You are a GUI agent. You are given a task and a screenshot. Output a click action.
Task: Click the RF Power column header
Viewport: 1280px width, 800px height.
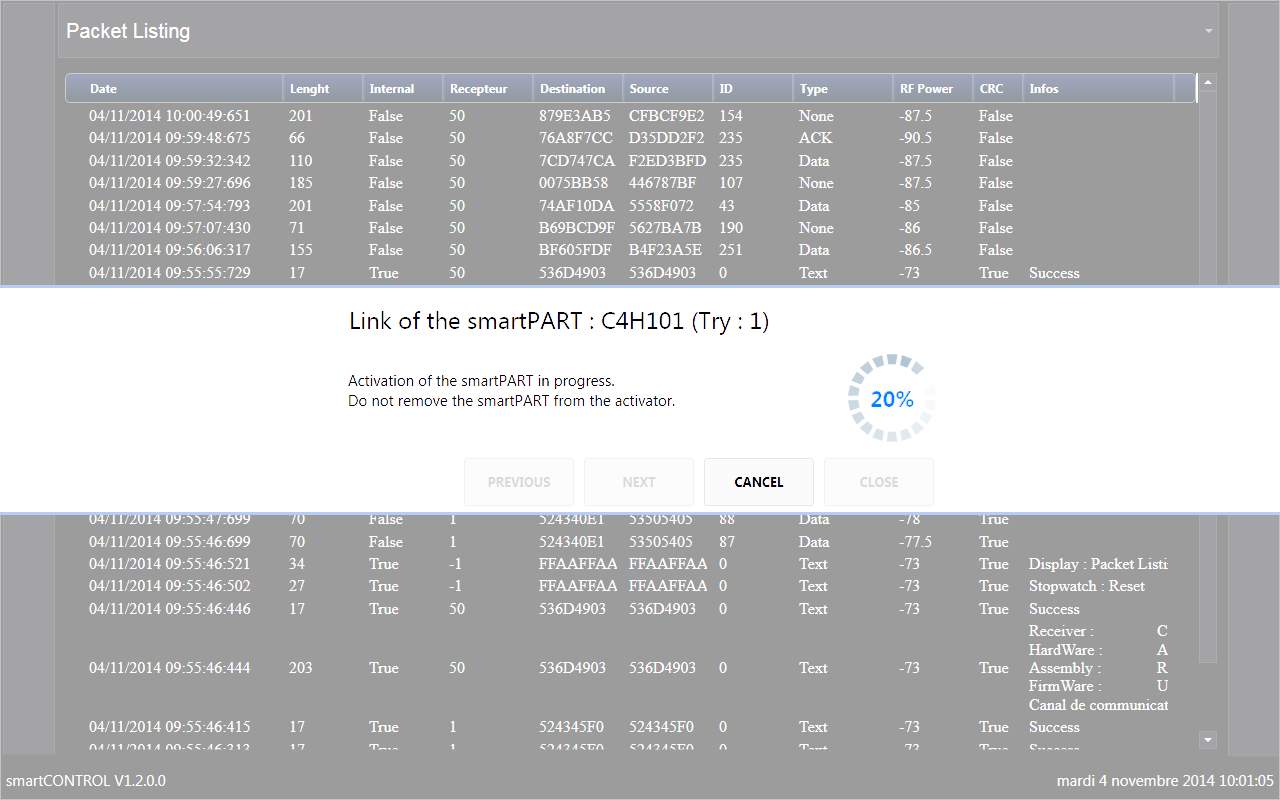(x=932, y=89)
